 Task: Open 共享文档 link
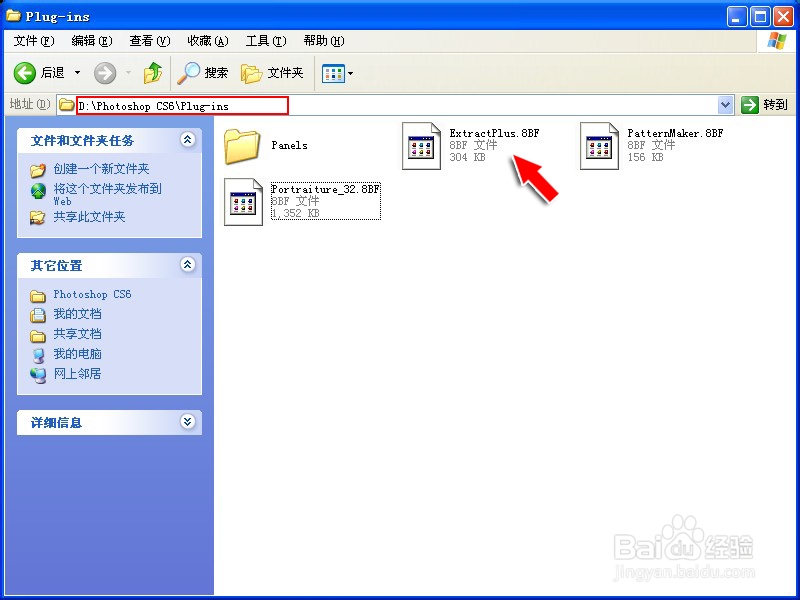point(78,334)
